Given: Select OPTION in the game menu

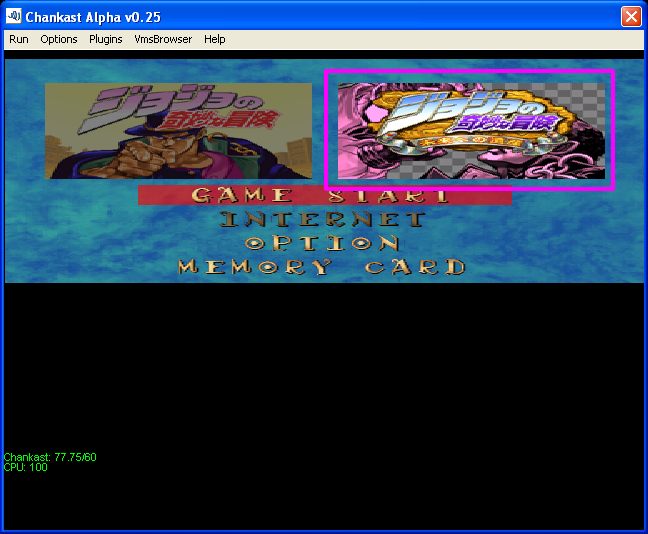Looking at the screenshot, I should (322, 243).
